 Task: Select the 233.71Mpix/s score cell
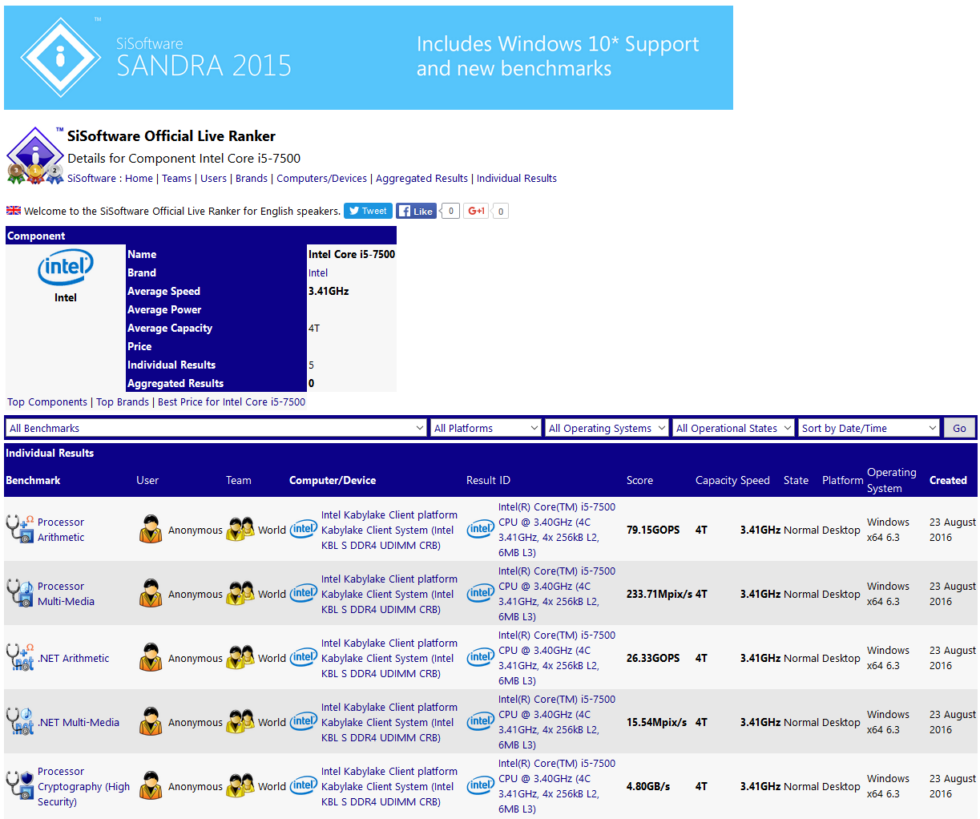(659, 594)
